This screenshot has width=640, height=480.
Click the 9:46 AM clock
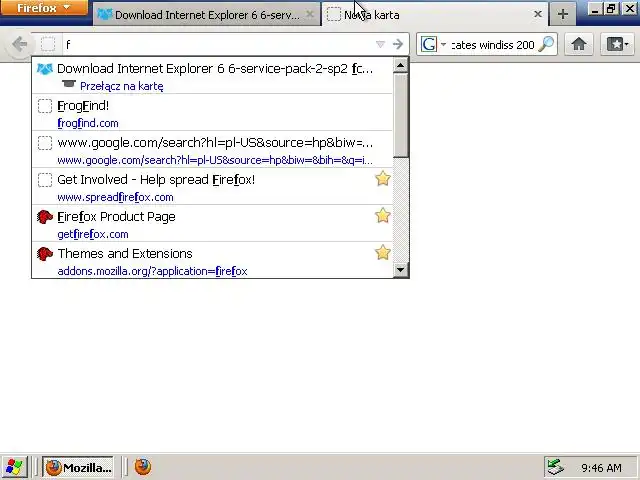pos(601,468)
